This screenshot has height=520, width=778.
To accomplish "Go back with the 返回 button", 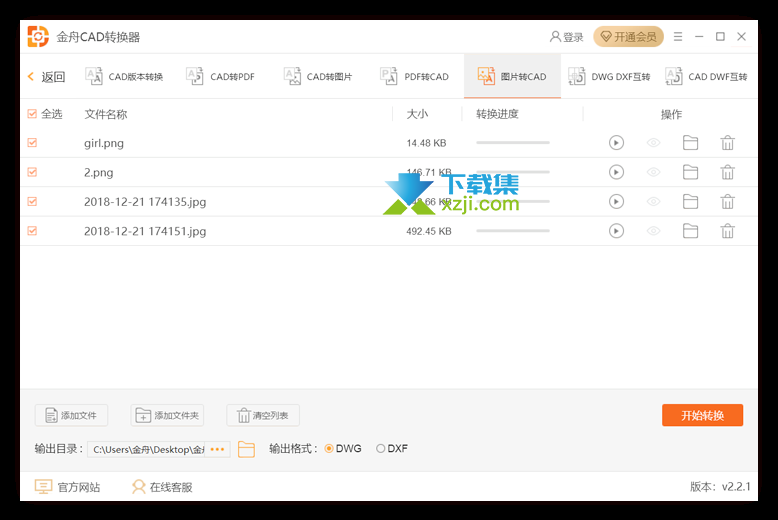I will pos(46,77).
